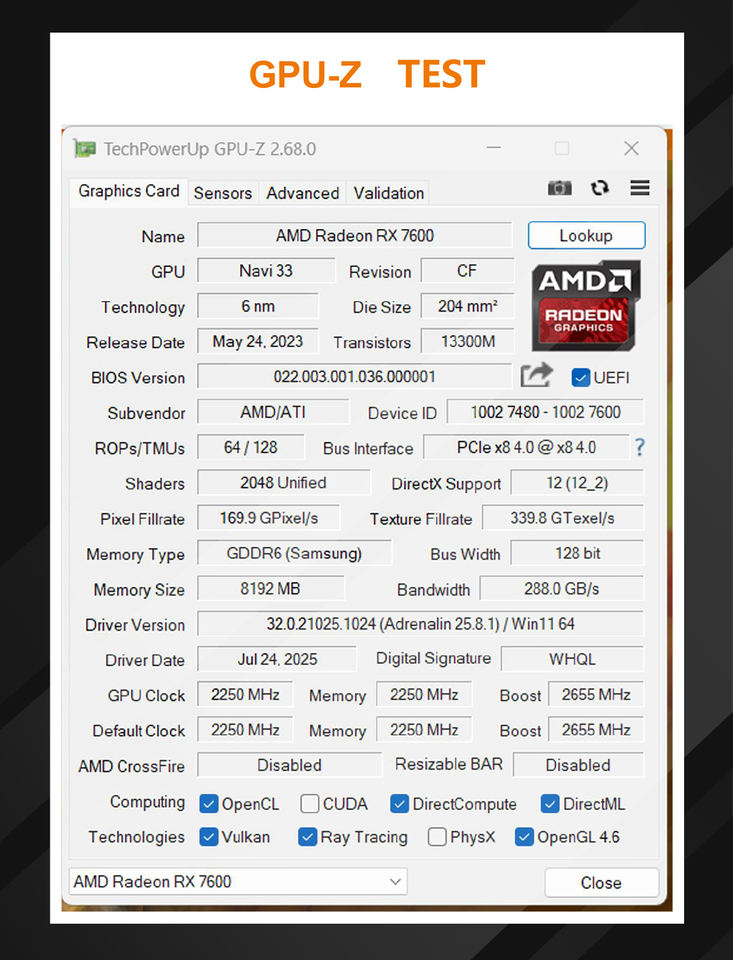Toggle the DirectCompute checkbox
Image resolution: width=733 pixels, height=960 pixels.
tap(399, 804)
